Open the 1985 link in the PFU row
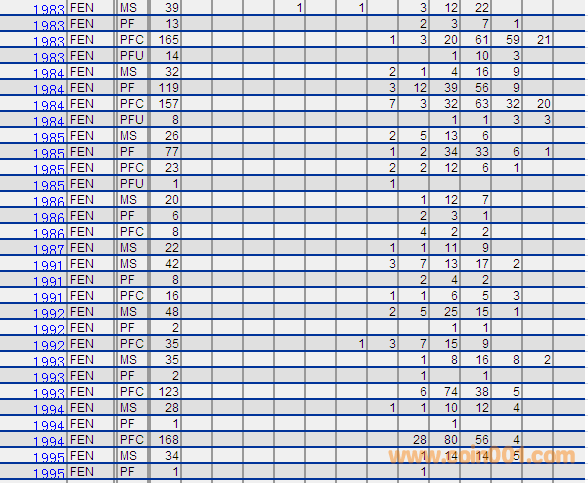Image resolution: width=588 pixels, height=483 pixels. (x=49, y=185)
